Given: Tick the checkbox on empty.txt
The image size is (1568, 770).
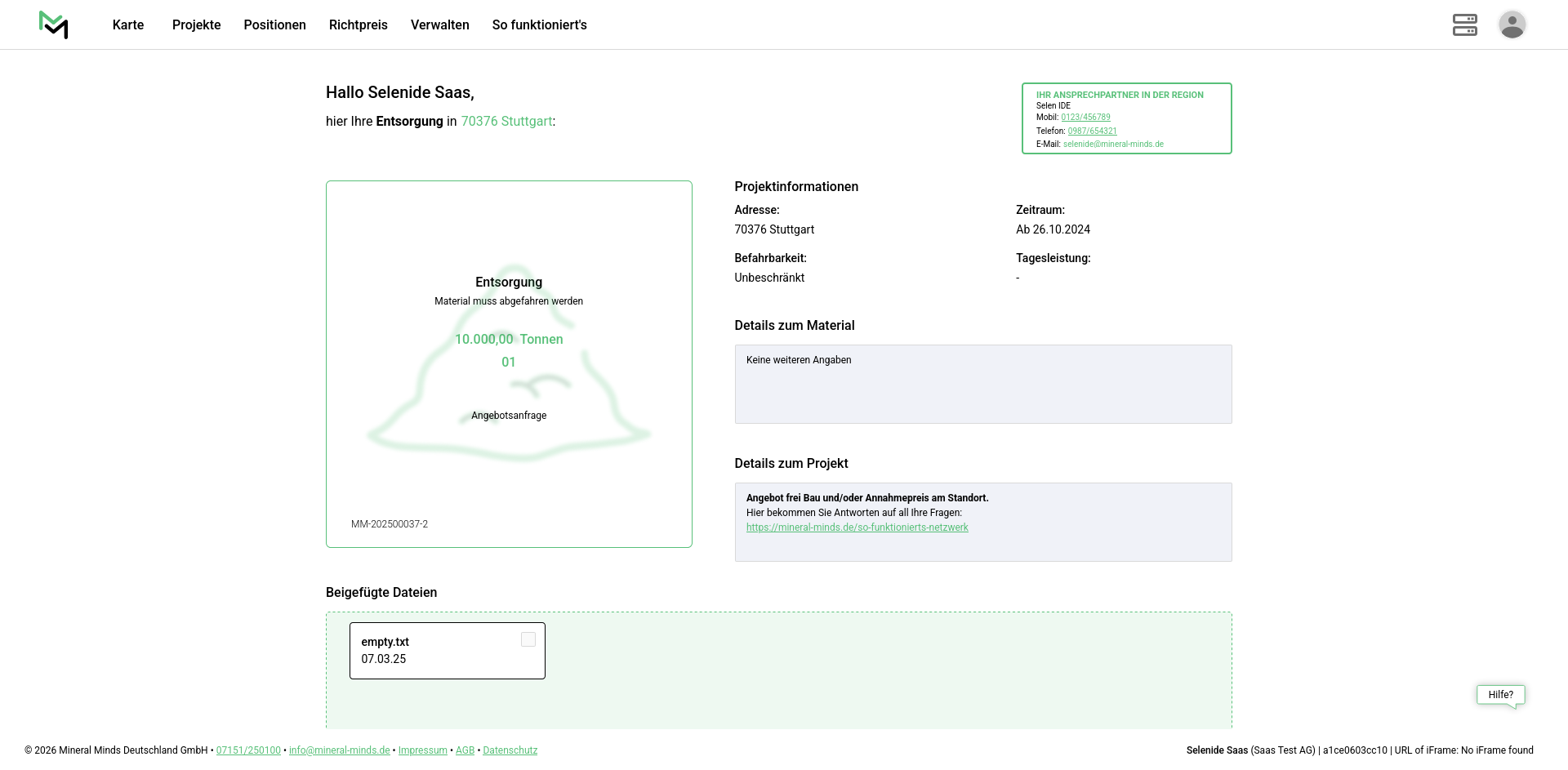Looking at the screenshot, I should coord(528,640).
